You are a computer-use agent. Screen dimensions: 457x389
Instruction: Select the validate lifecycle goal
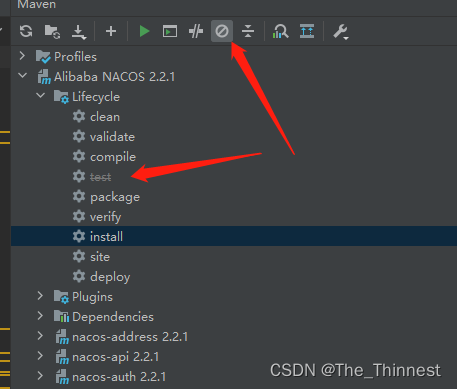[x=112, y=137]
